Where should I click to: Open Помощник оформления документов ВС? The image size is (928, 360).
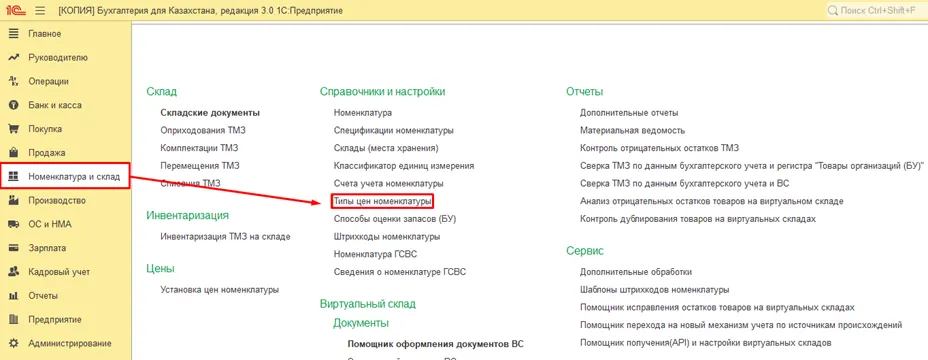click(436, 344)
